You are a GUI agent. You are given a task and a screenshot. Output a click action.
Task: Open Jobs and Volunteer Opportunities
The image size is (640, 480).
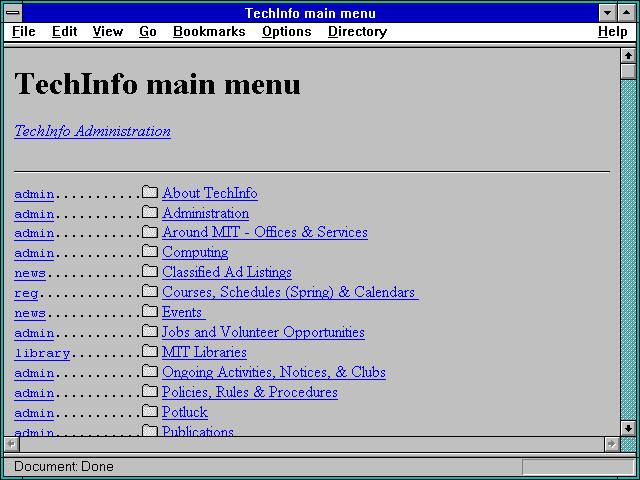(263, 333)
